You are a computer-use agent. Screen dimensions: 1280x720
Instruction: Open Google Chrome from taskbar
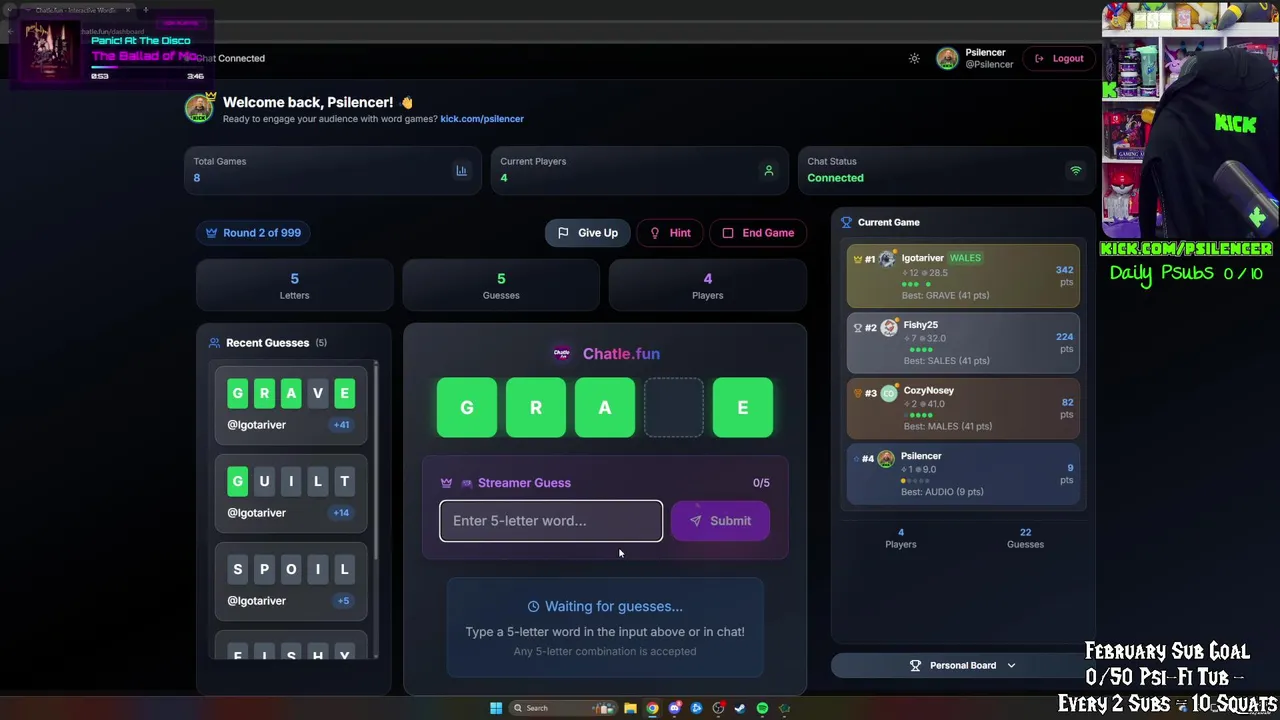(x=652, y=709)
